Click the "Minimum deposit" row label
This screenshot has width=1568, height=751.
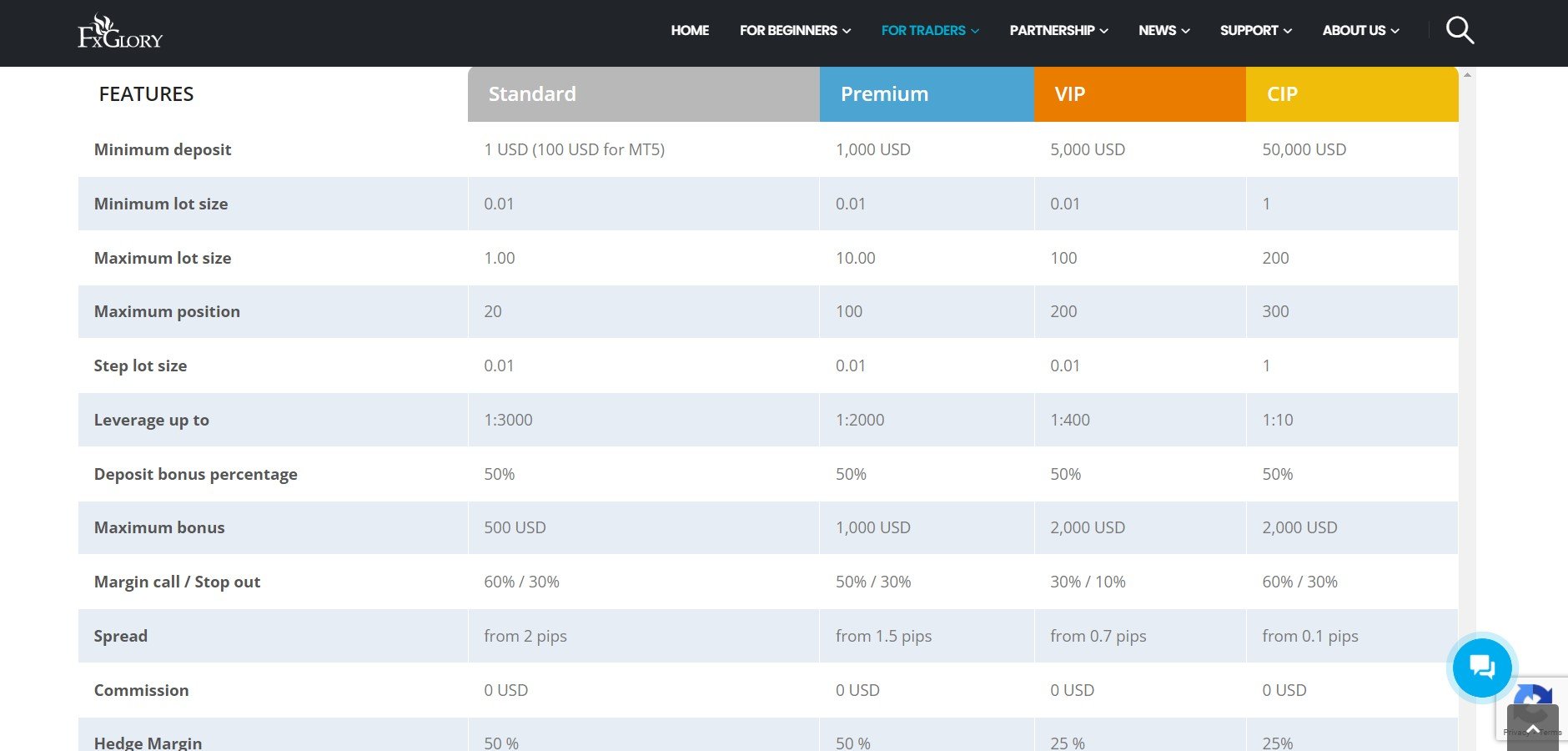163,149
